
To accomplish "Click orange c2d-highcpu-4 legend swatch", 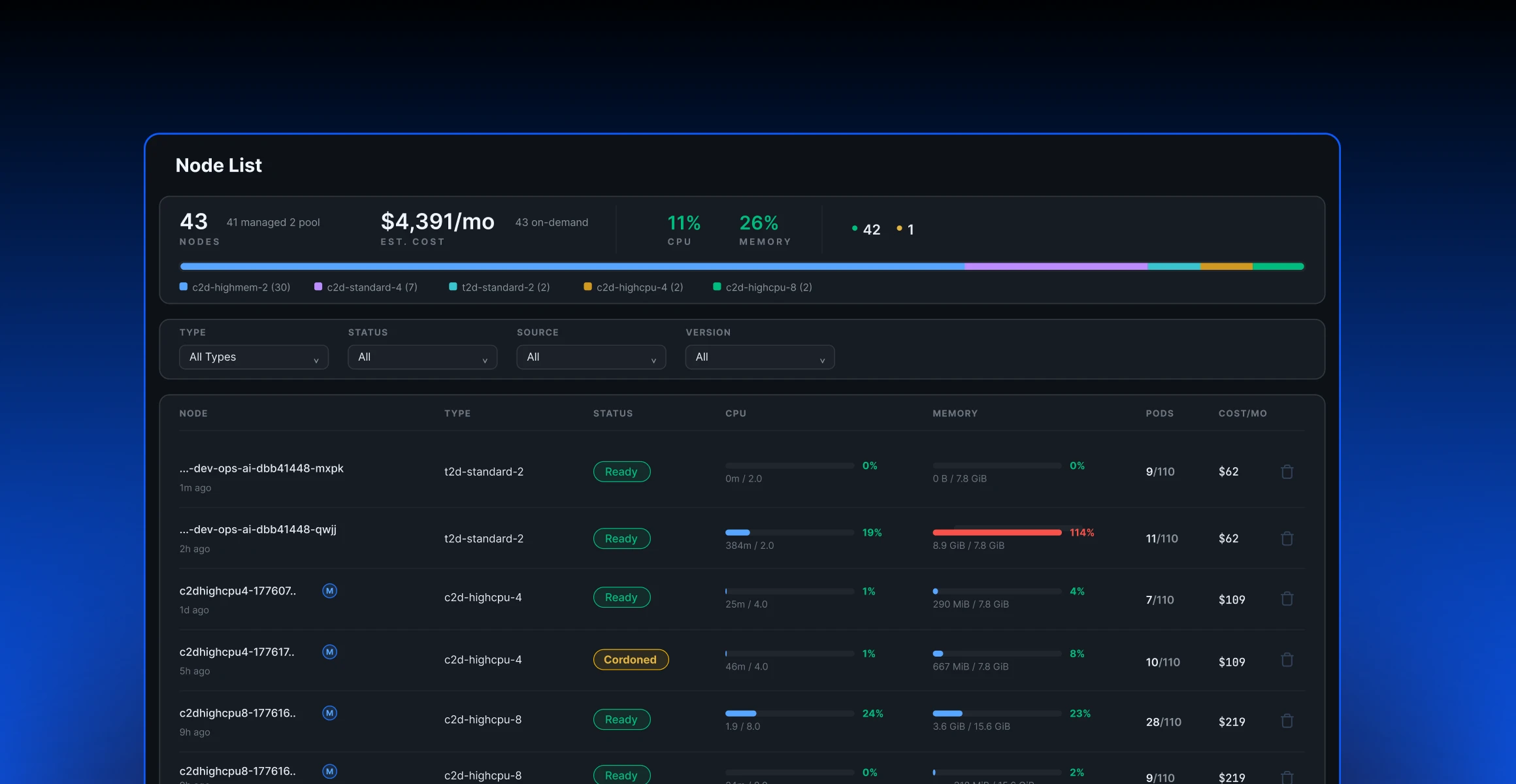I will coord(587,287).
